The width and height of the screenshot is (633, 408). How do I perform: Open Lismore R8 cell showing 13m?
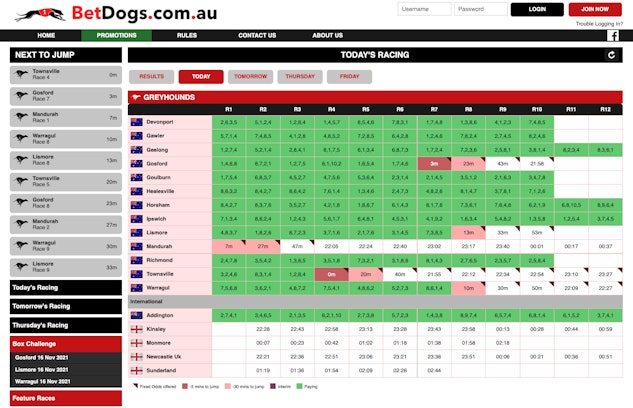click(468, 232)
